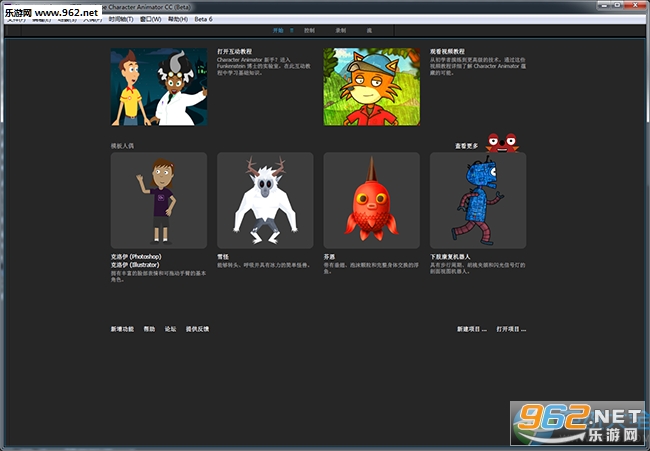Click 新建项目... to create a project

472,329
